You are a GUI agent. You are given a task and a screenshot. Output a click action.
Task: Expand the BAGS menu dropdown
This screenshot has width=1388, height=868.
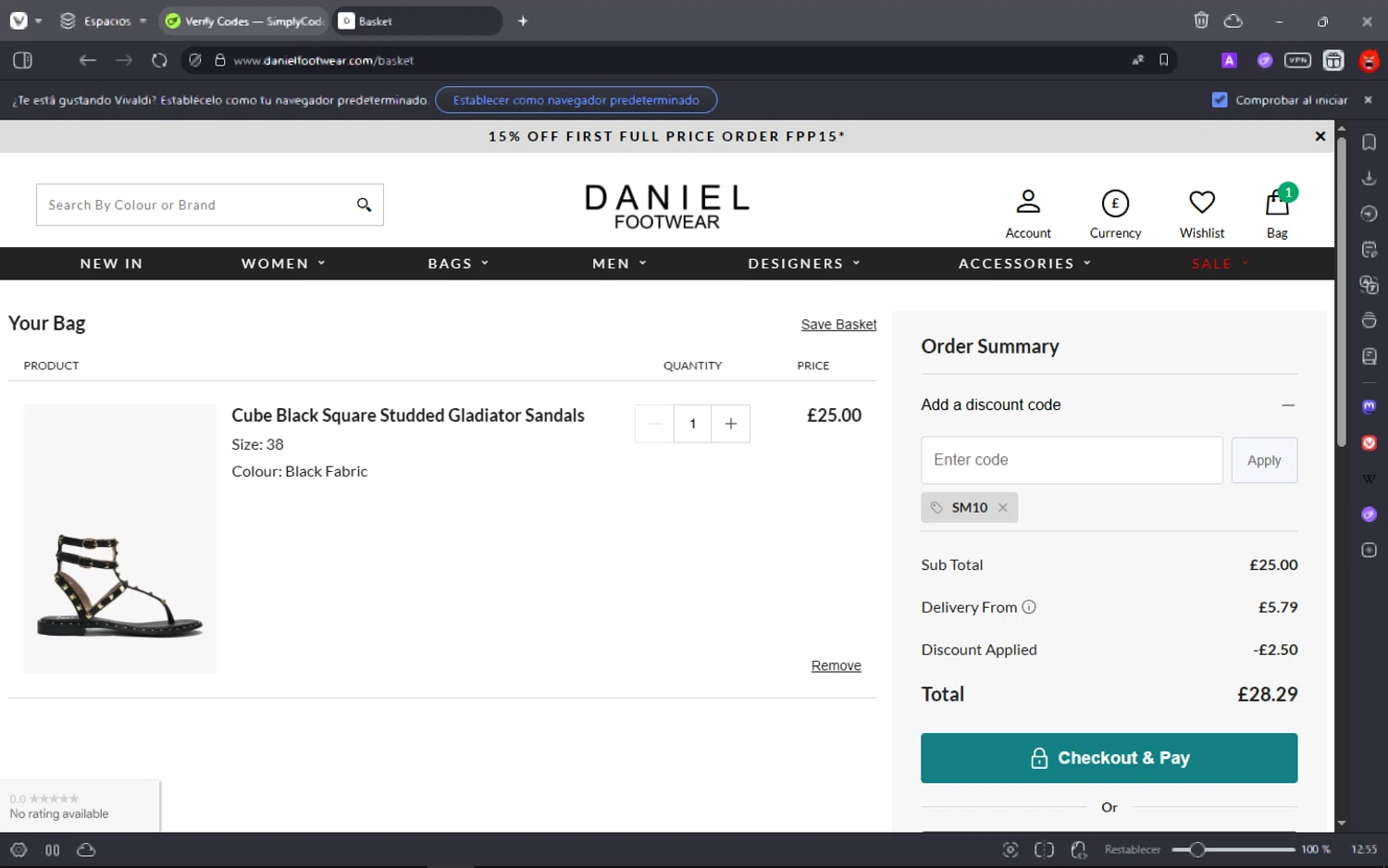pos(458,264)
